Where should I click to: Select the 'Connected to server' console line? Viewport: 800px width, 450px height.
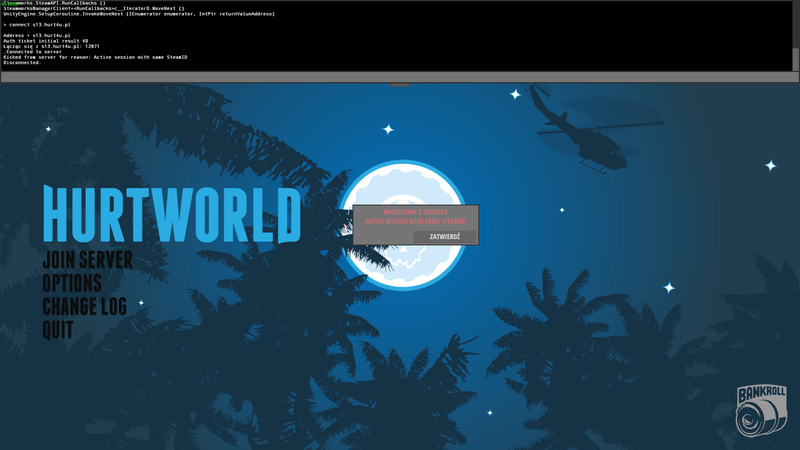tap(33, 52)
